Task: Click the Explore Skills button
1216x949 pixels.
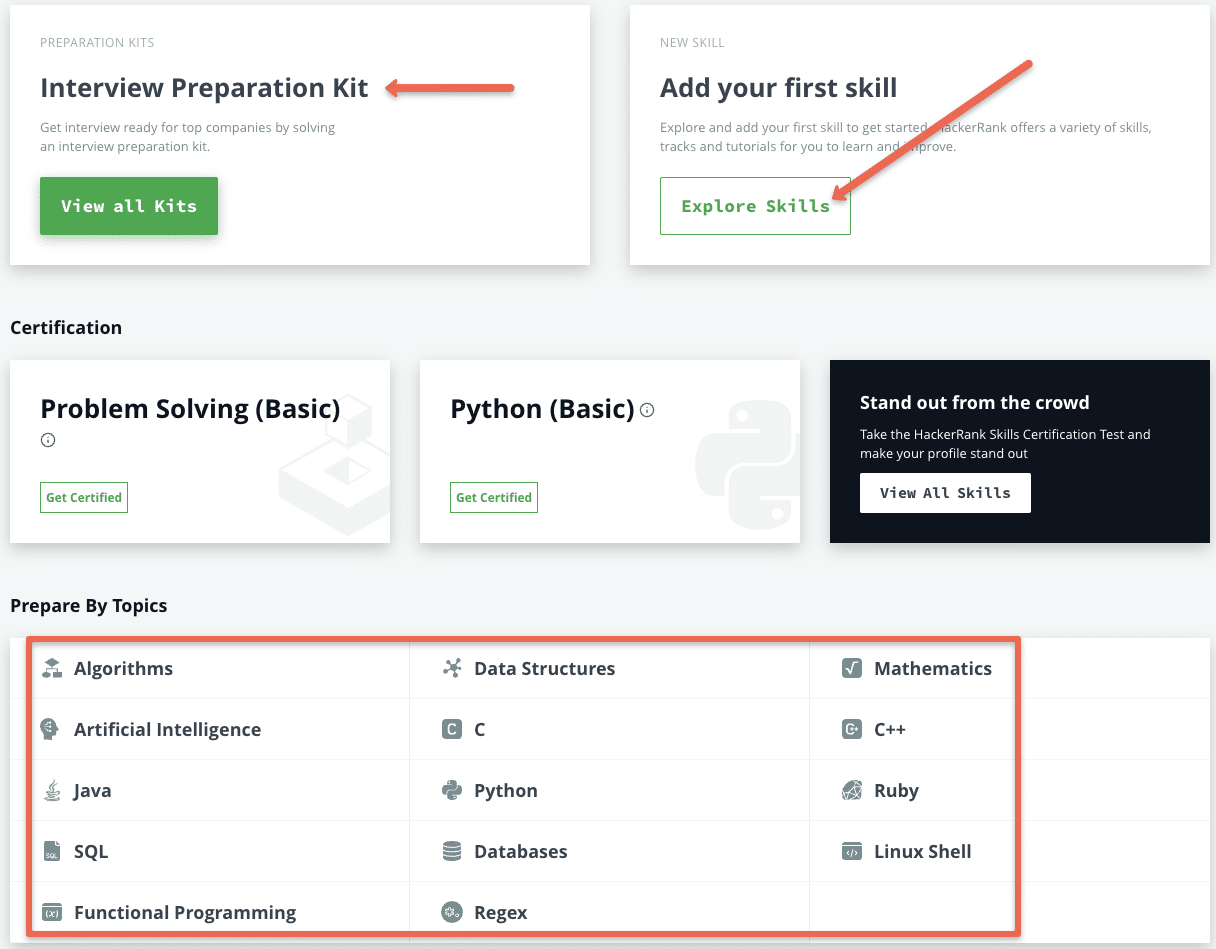Action: coord(755,206)
